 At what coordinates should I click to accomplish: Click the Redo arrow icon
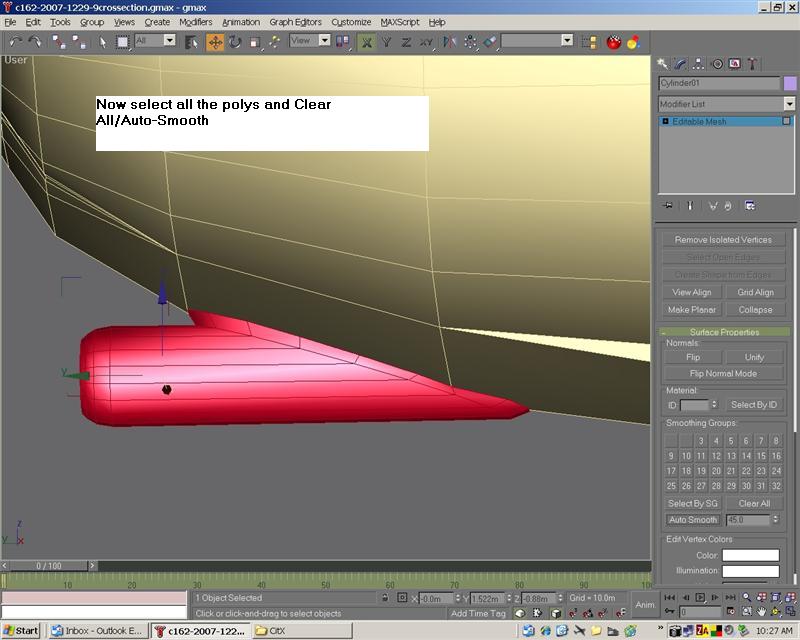tap(35, 42)
